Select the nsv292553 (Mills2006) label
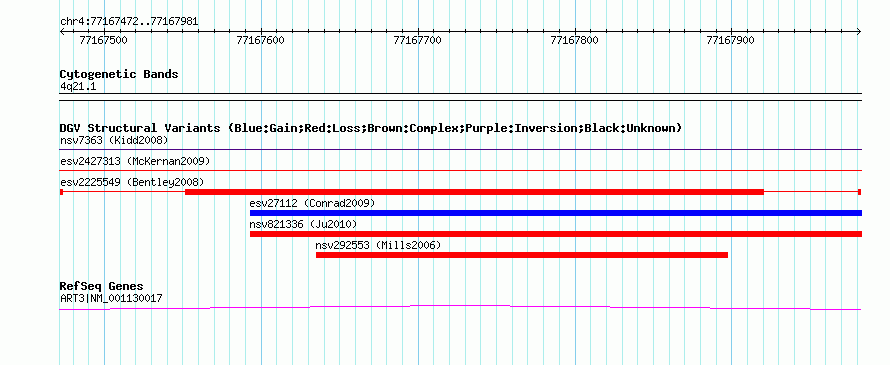The width and height of the screenshot is (890, 365). click(x=378, y=245)
